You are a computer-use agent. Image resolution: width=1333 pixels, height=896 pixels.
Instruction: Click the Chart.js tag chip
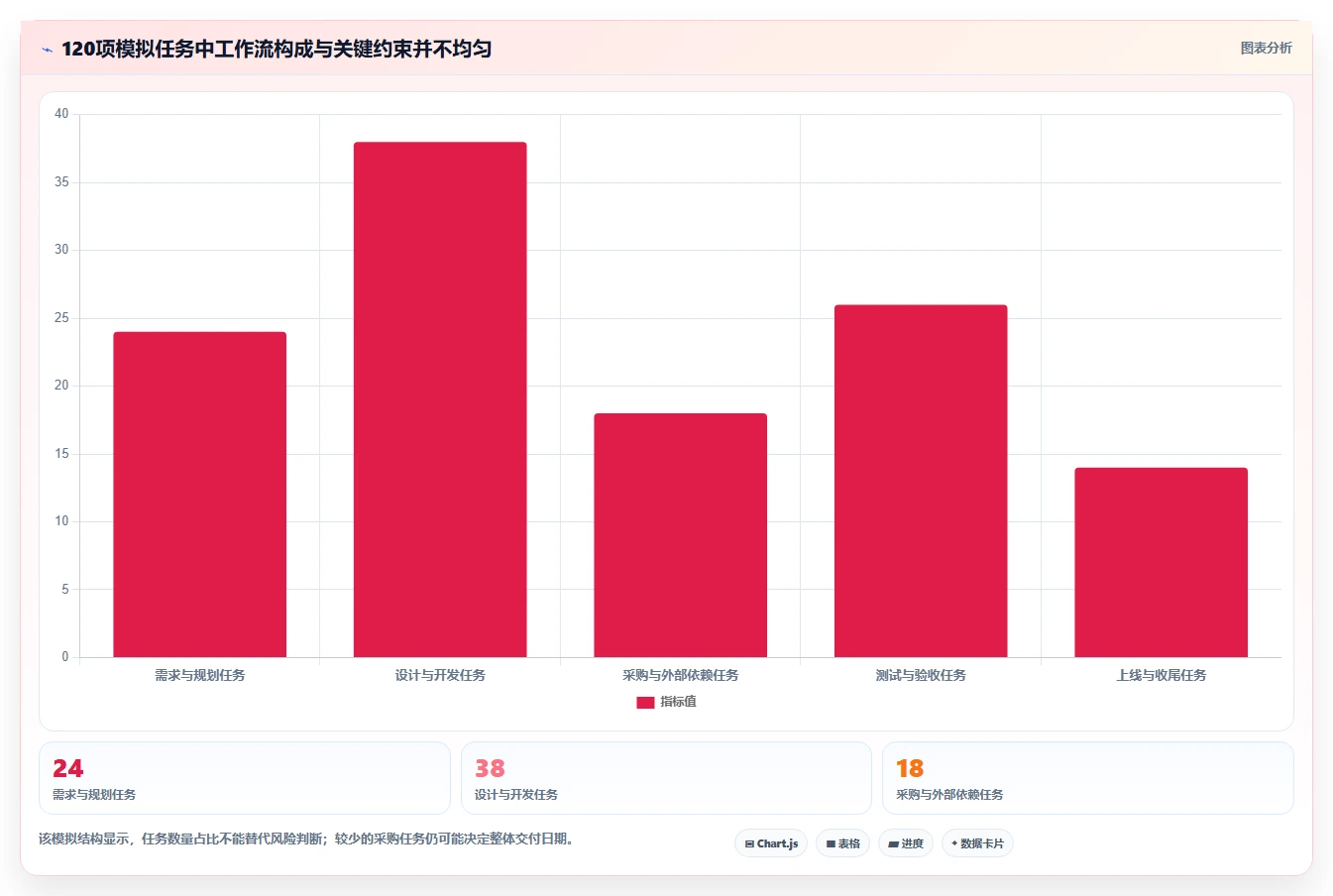tap(771, 843)
